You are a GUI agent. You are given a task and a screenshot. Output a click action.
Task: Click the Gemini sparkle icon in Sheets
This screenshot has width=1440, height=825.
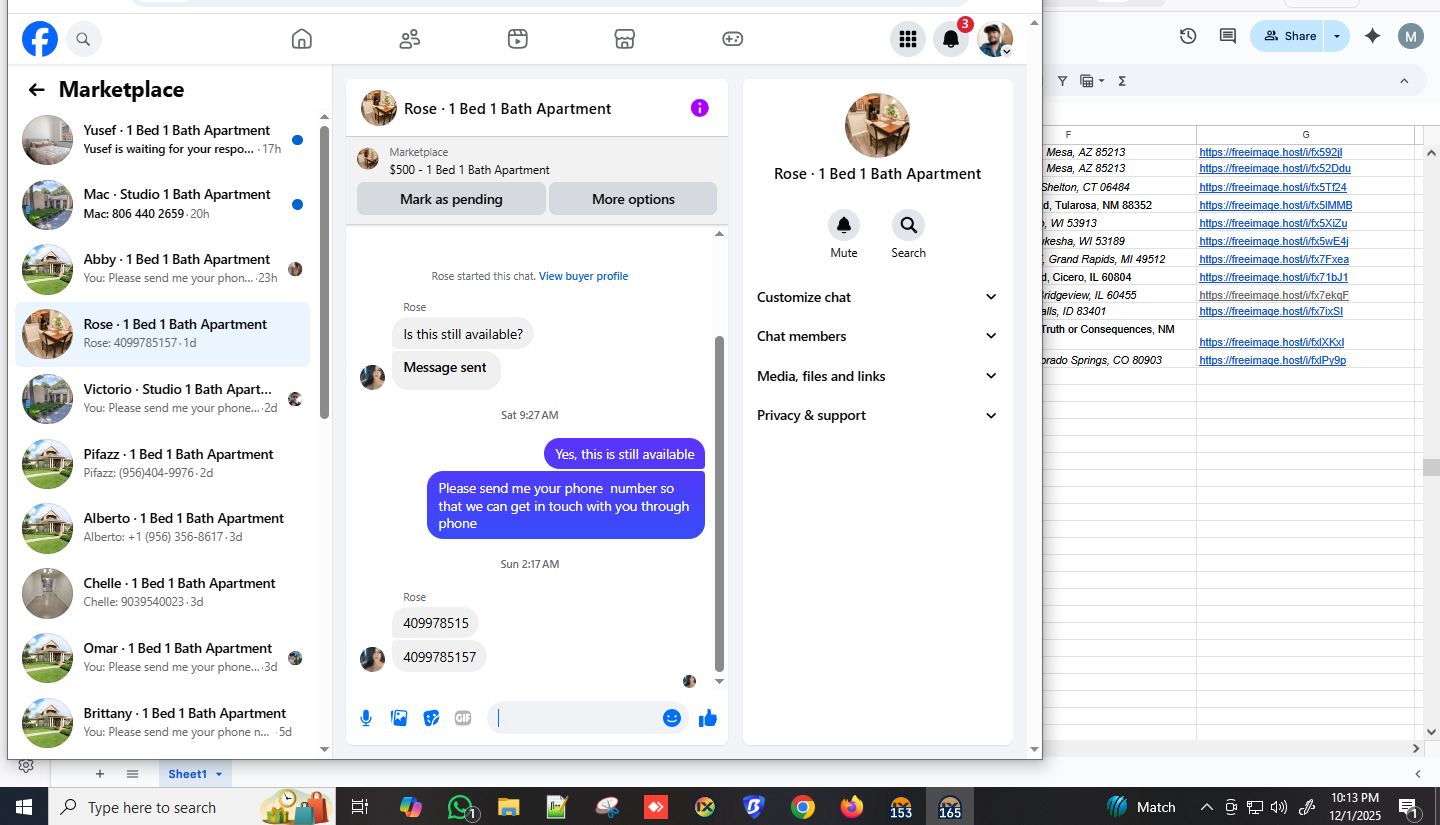(1373, 36)
